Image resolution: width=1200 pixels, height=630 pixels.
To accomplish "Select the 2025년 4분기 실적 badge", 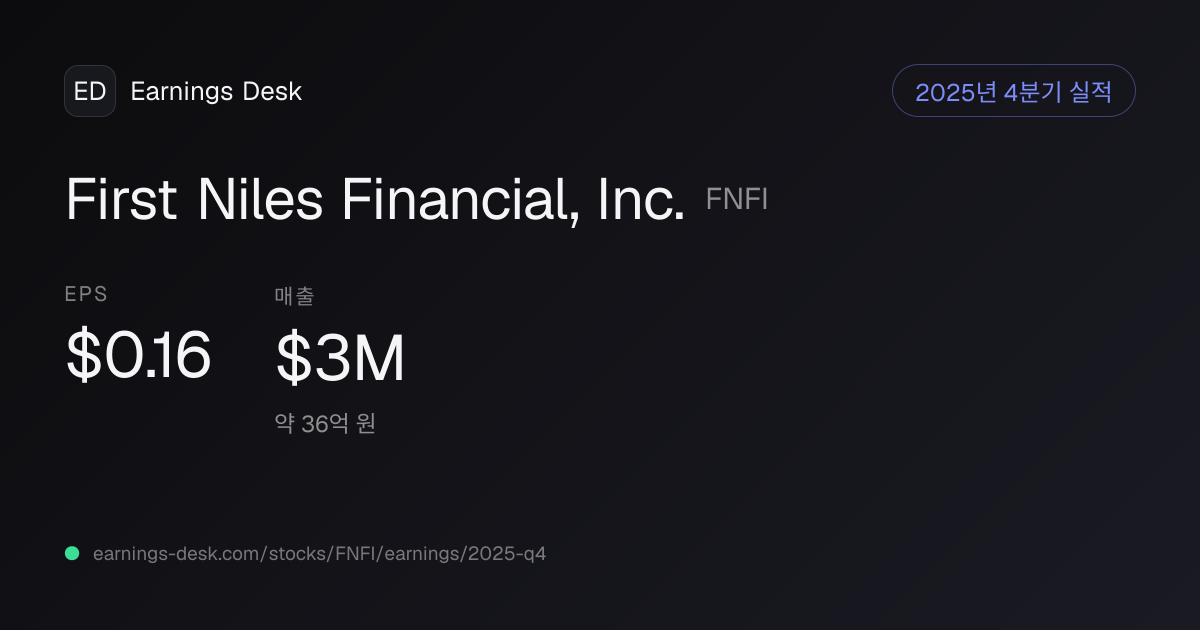I will tap(1013, 91).
